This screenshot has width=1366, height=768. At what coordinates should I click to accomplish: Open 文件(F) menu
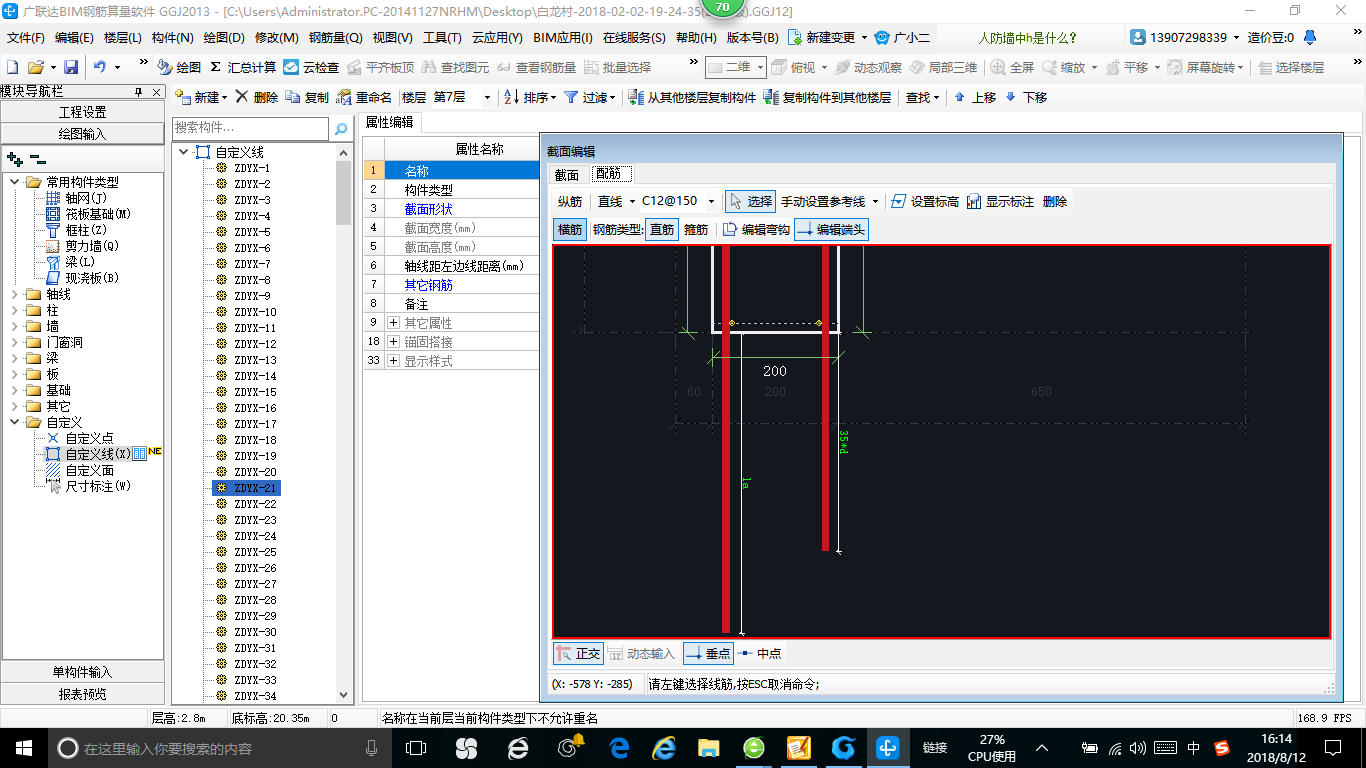[26, 37]
